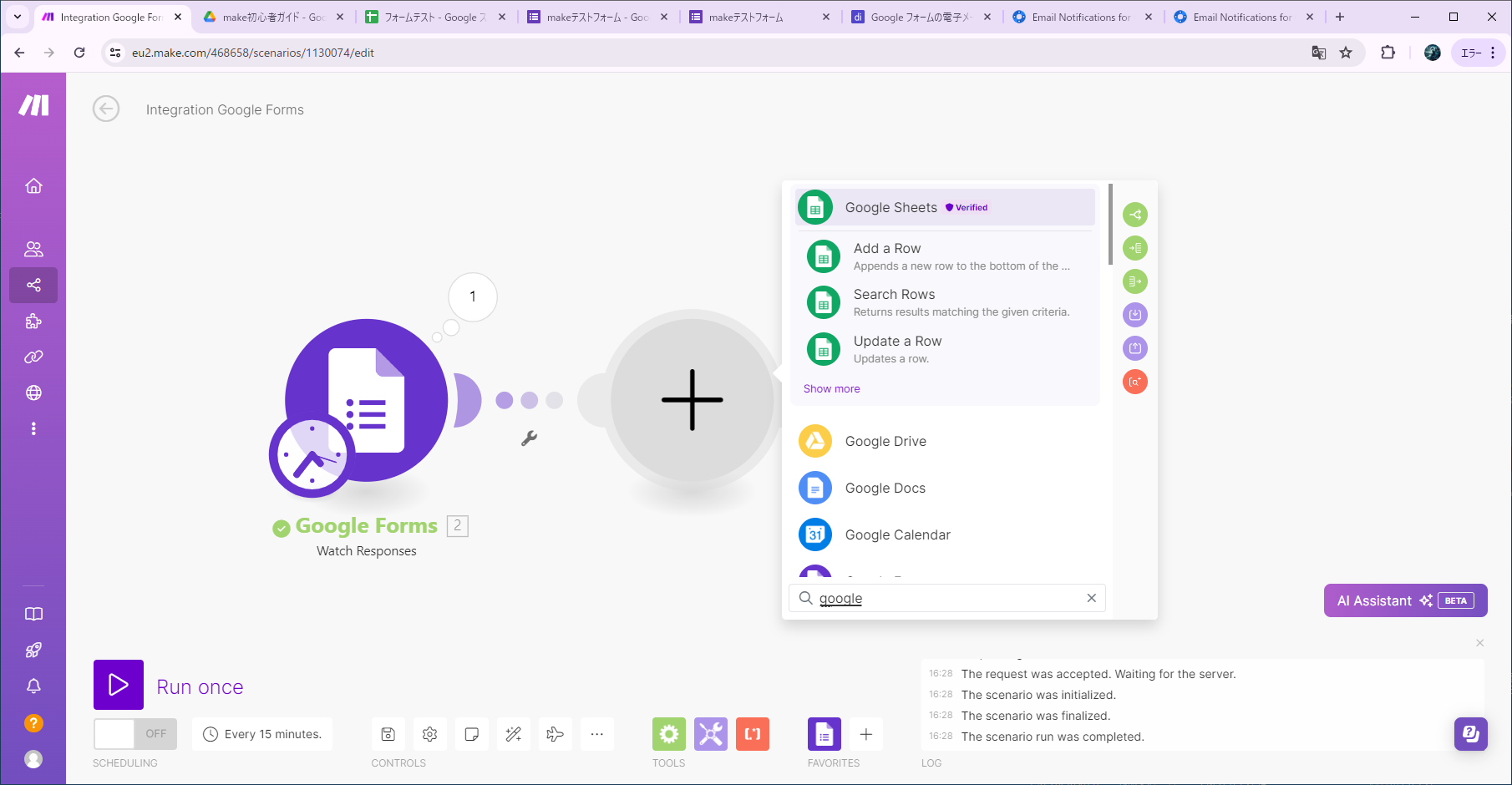
Task: Switch to make初心者ガイド Drive tab
Action: pyautogui.click(x=273, y=17)
